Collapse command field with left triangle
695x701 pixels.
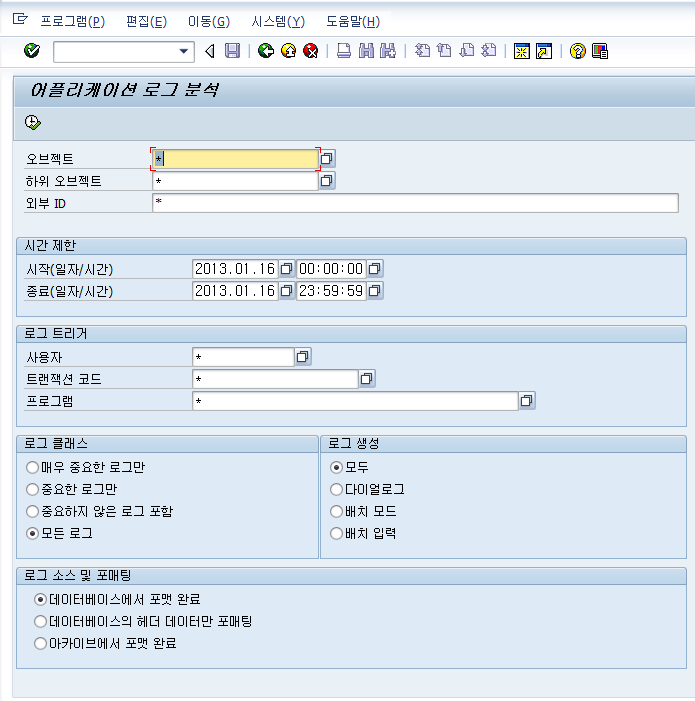pyautogui.click(x=210, y=51)
